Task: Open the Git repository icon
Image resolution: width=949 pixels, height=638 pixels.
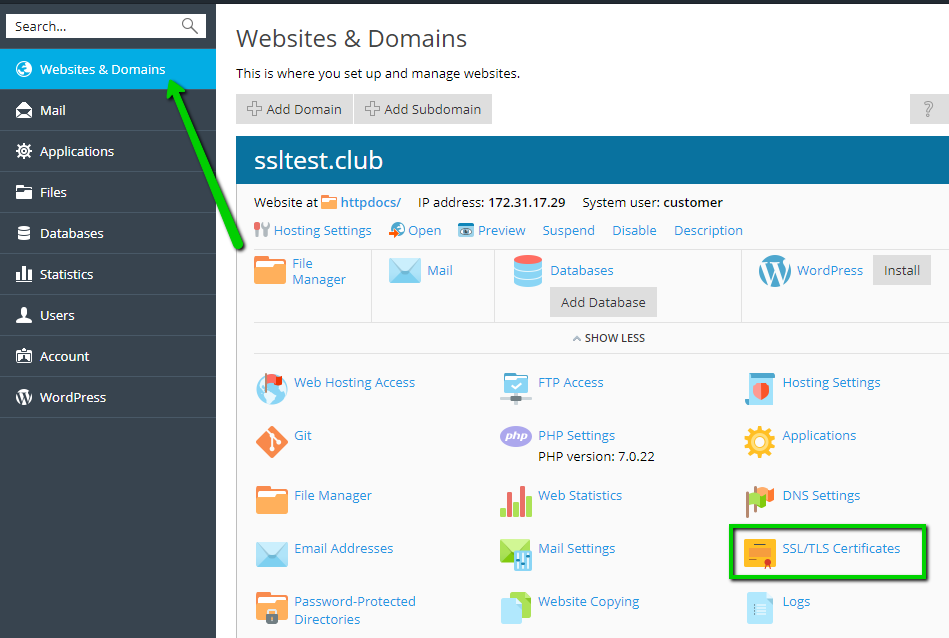Action: click(x=271, y=441)
